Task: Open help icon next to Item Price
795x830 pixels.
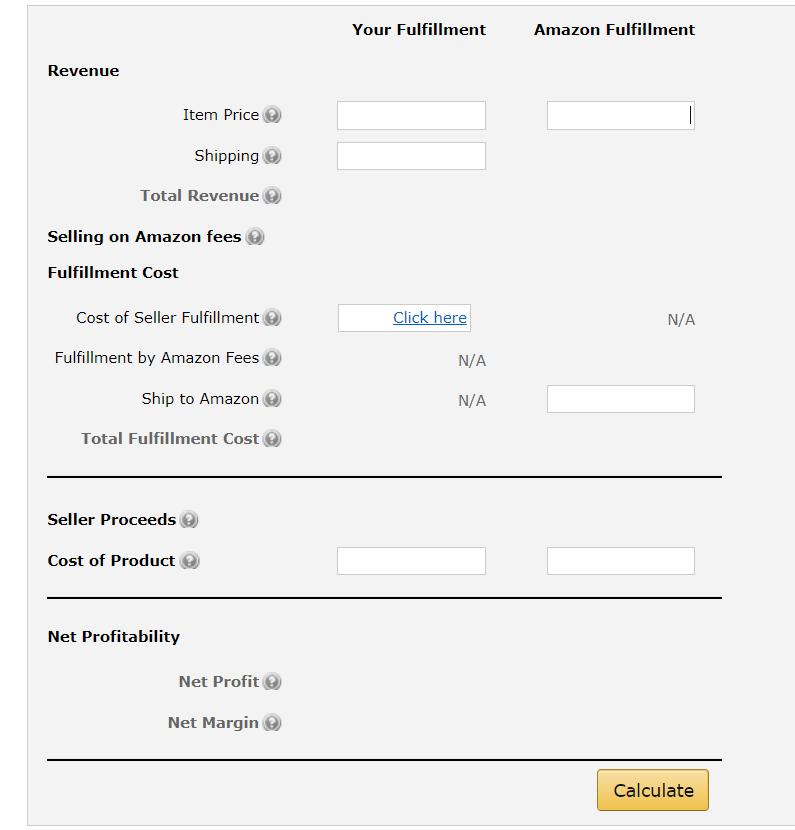Action: 272,115
